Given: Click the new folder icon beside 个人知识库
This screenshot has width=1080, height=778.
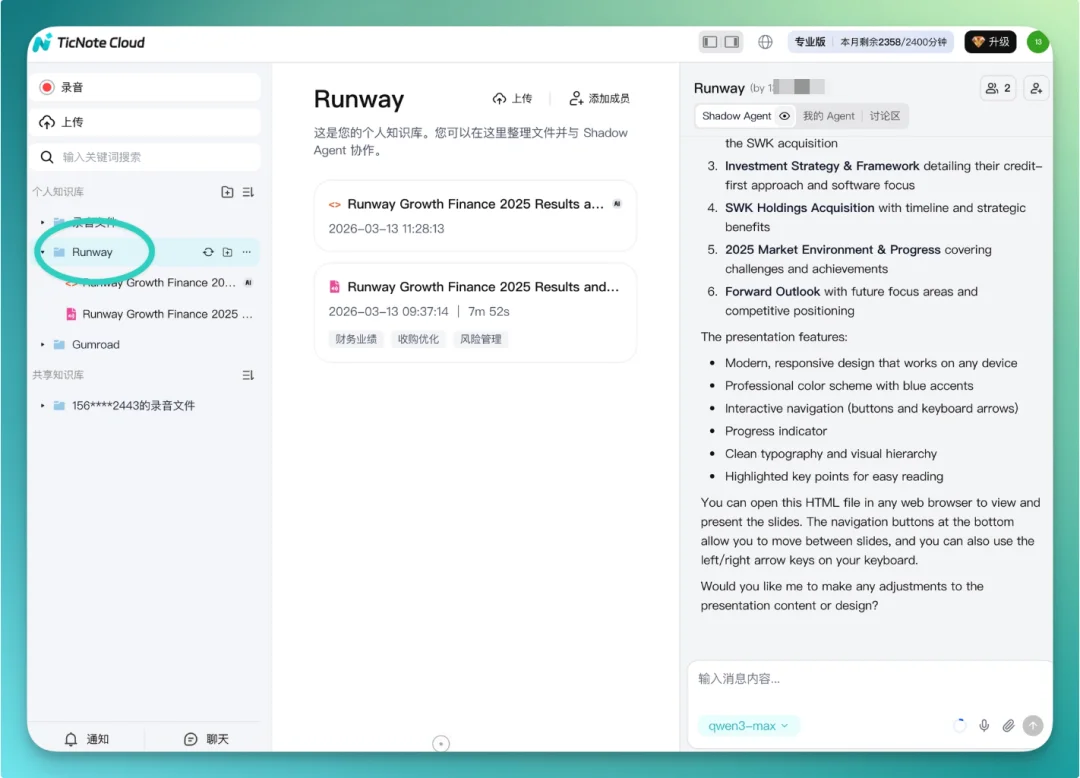Looking at the screenshot, I should pos(227,192).
